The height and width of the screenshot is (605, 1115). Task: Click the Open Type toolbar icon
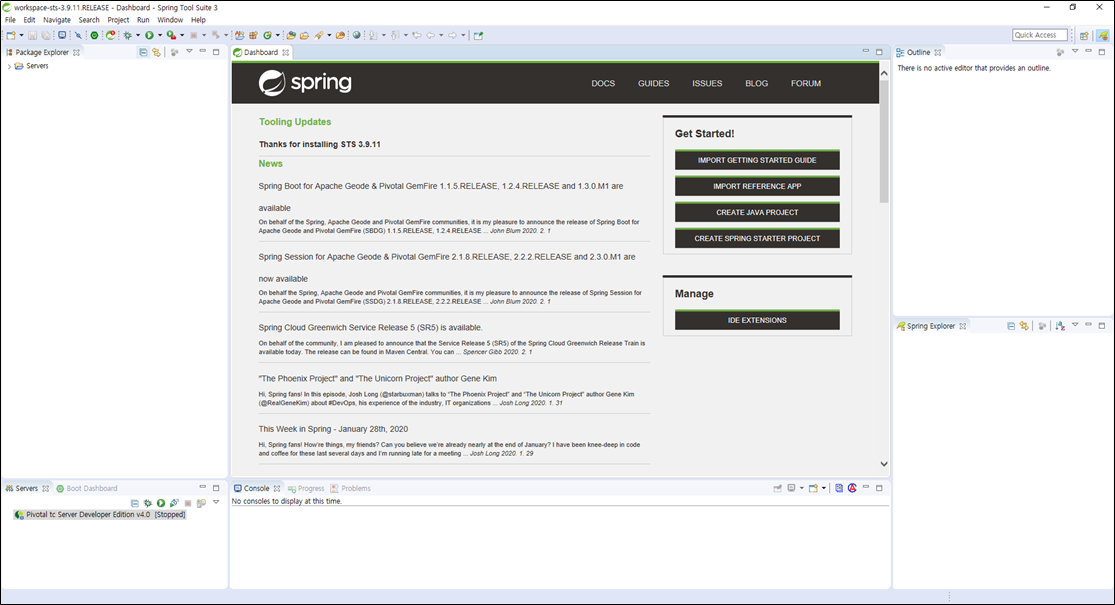(x=291, y=35)
